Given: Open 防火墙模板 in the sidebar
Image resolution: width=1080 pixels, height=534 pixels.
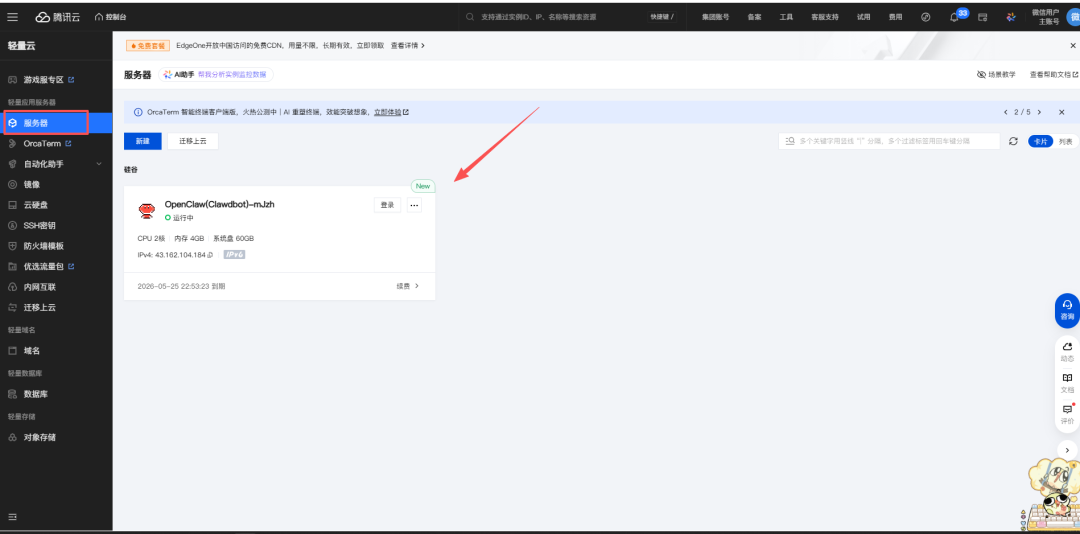Looking at the screenshot, I should (x=43, y=246).
